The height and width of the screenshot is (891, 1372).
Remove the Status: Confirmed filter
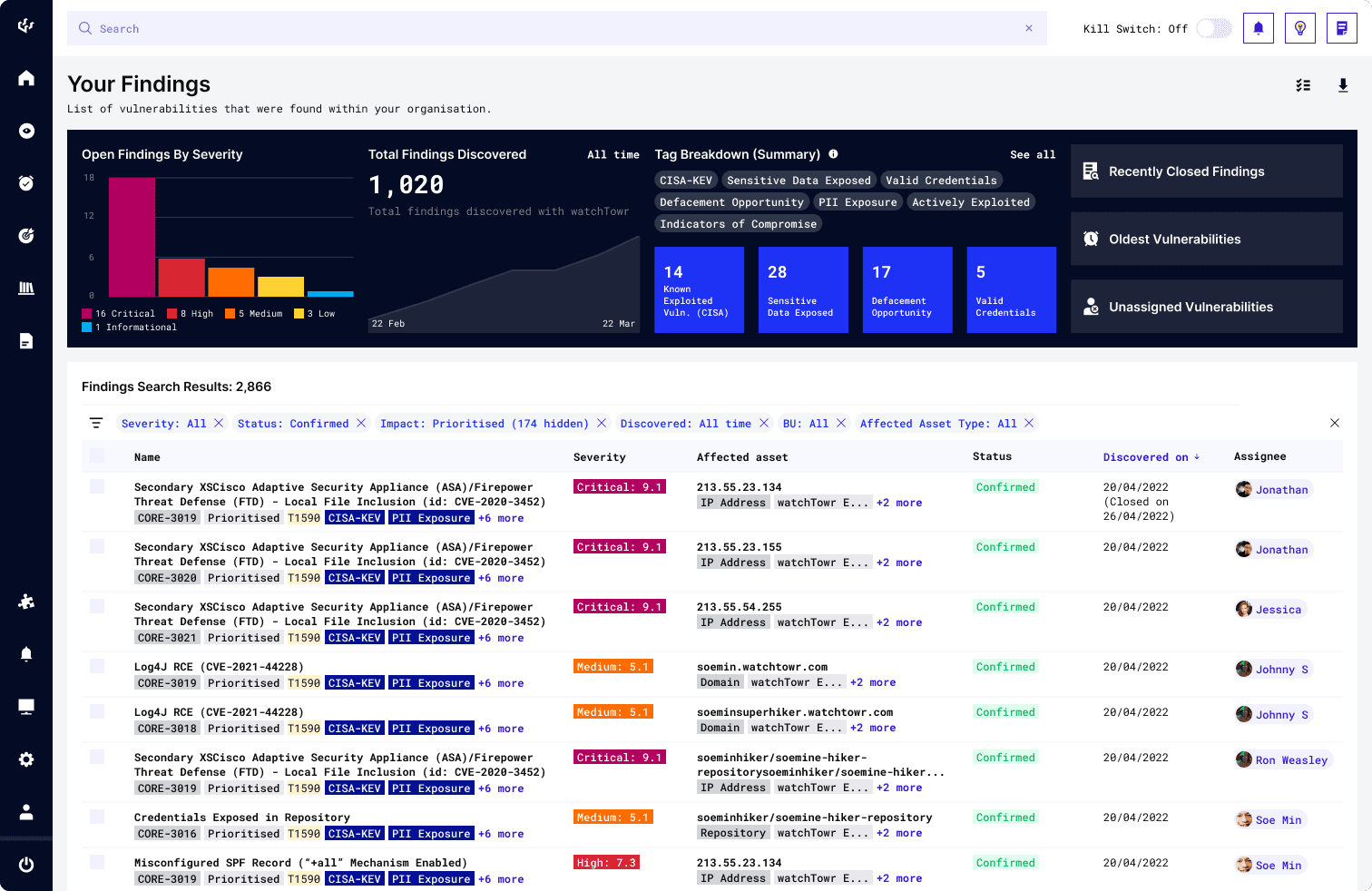pos(361,423)
